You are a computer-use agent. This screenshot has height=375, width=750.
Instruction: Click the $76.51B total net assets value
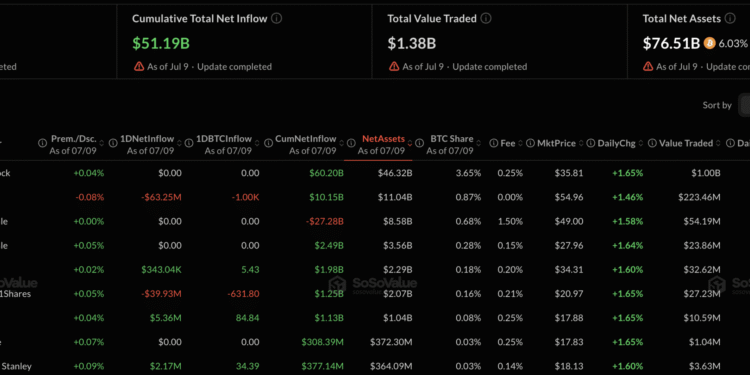672,44
